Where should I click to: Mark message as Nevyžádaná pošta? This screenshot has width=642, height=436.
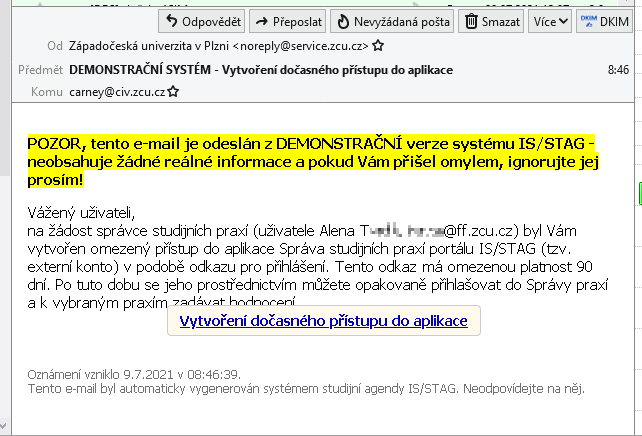tap(392, 21)
